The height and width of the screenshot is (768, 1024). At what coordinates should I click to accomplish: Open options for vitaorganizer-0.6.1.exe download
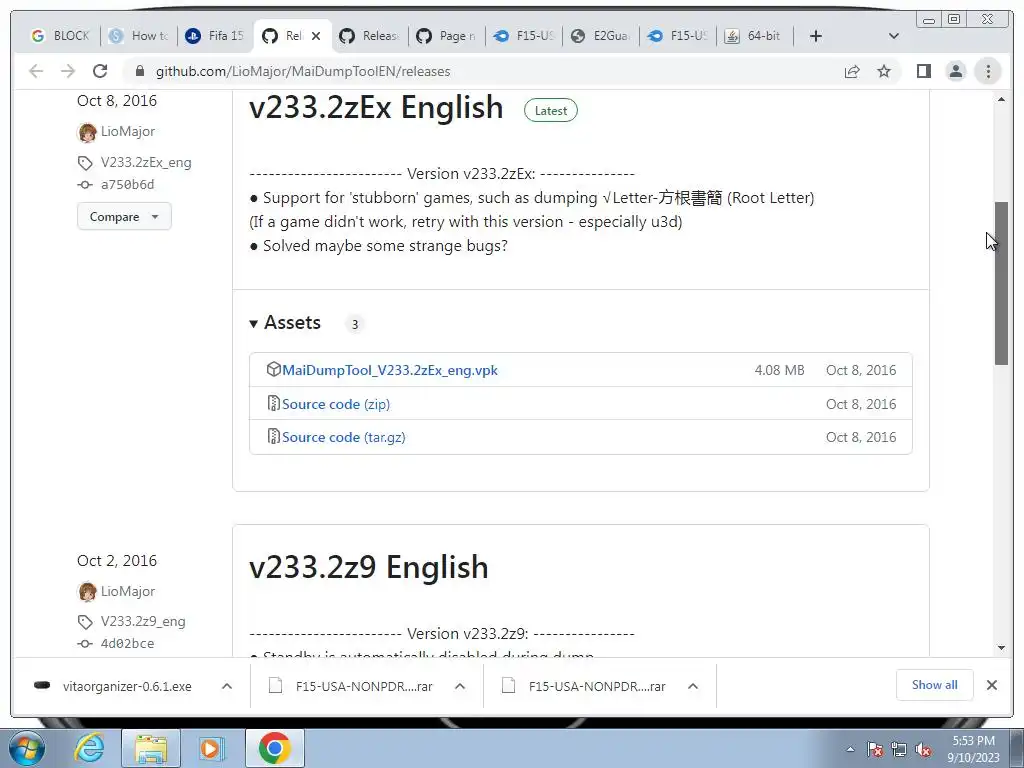(227, 686)
